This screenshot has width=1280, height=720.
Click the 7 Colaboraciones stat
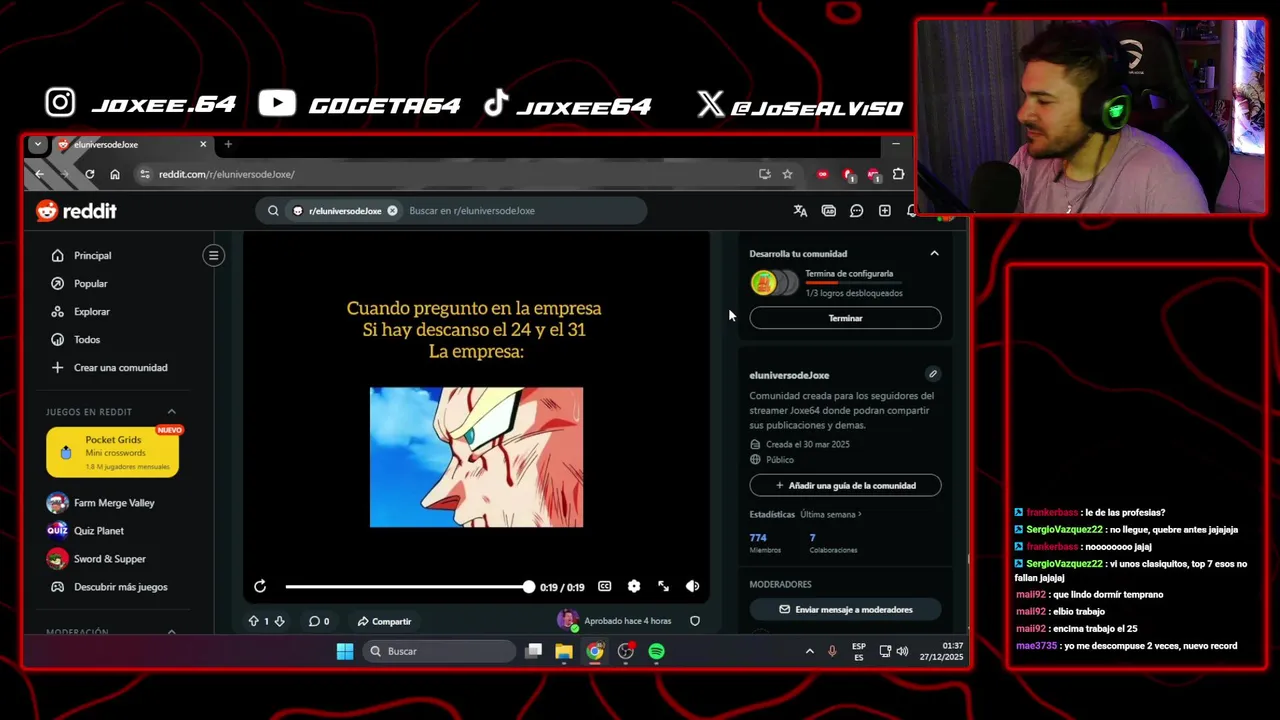[833, 543]
